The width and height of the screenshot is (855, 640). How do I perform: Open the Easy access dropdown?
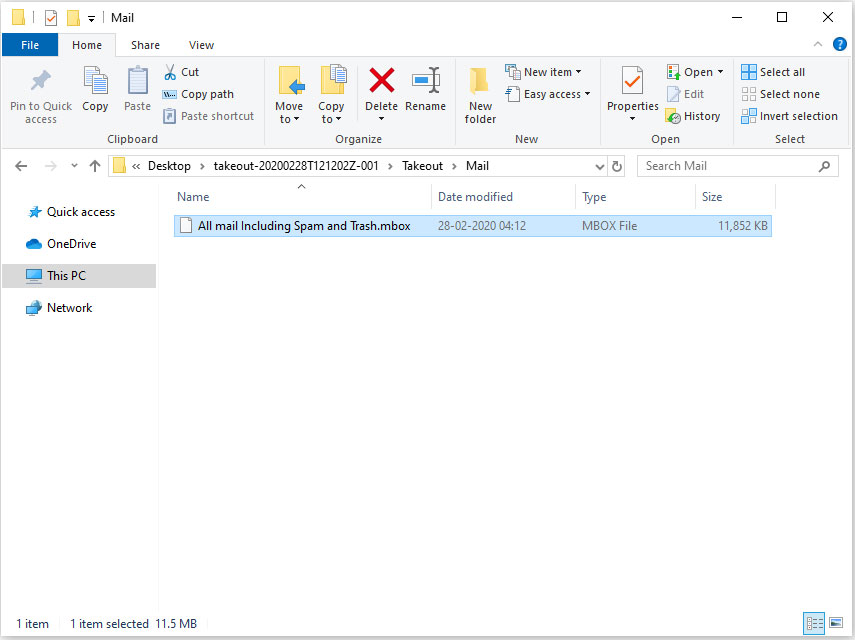[x=548, y=93]
